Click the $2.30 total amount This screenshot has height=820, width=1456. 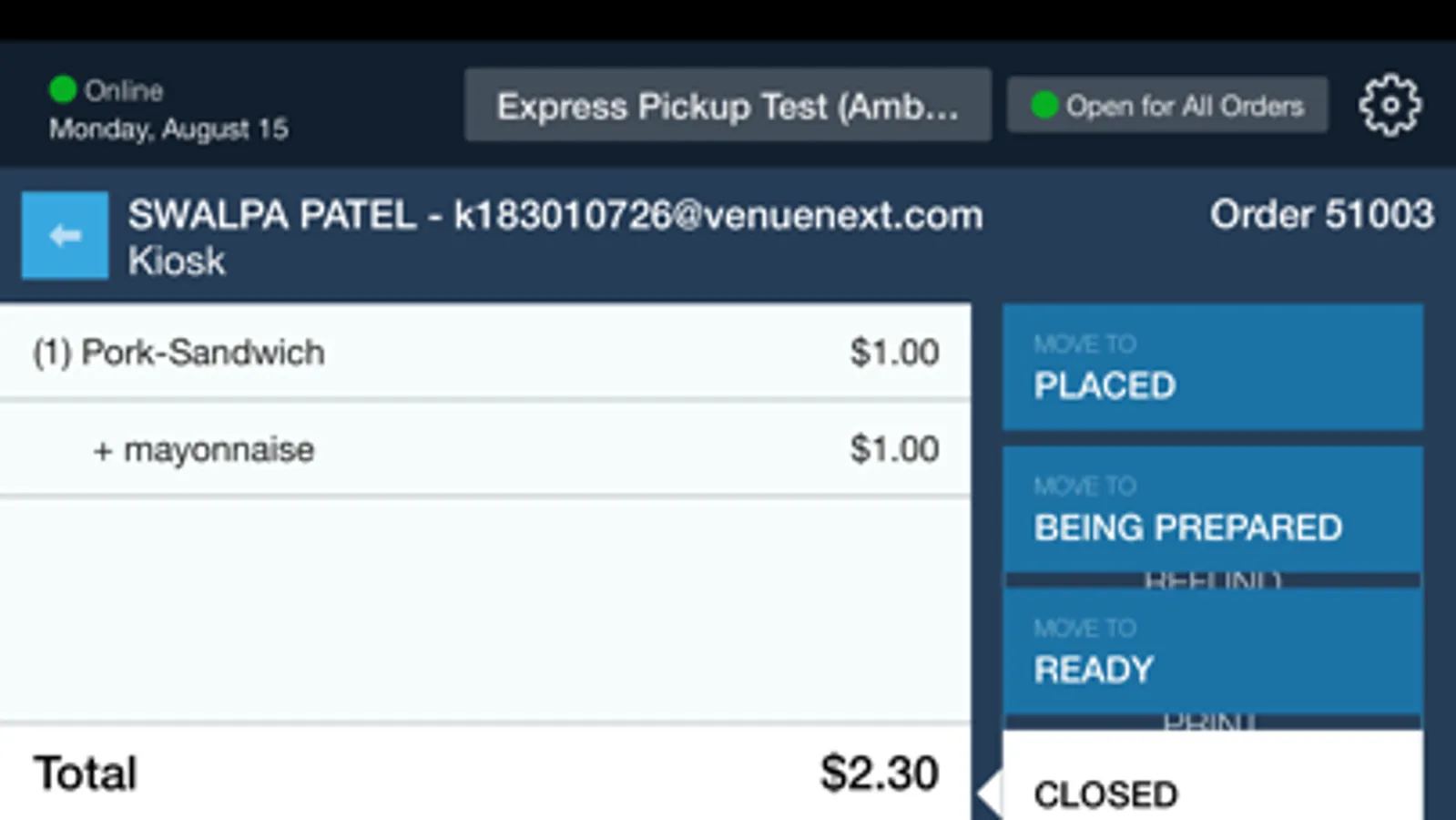[x=879, y=773]
